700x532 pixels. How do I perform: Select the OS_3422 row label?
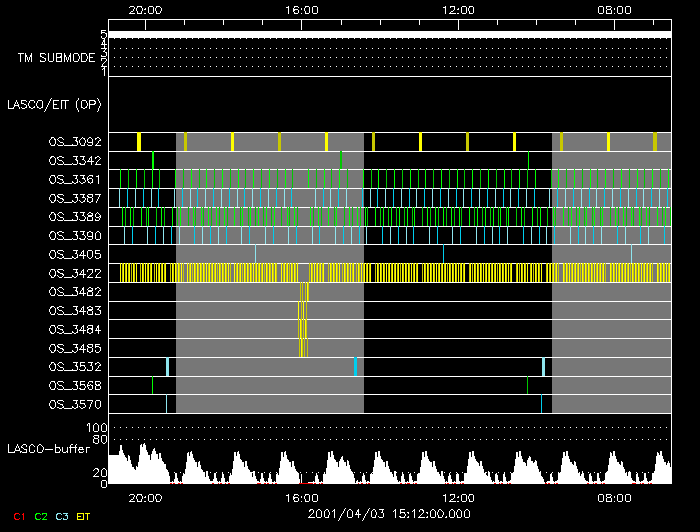(x=74, y=273)
